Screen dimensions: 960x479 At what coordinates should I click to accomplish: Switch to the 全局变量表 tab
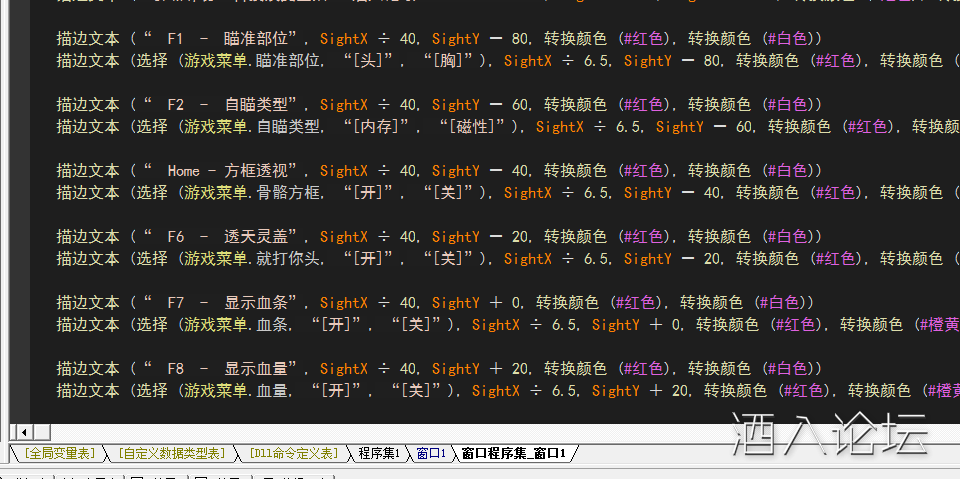pyautogui.click(x=60, y=454)
